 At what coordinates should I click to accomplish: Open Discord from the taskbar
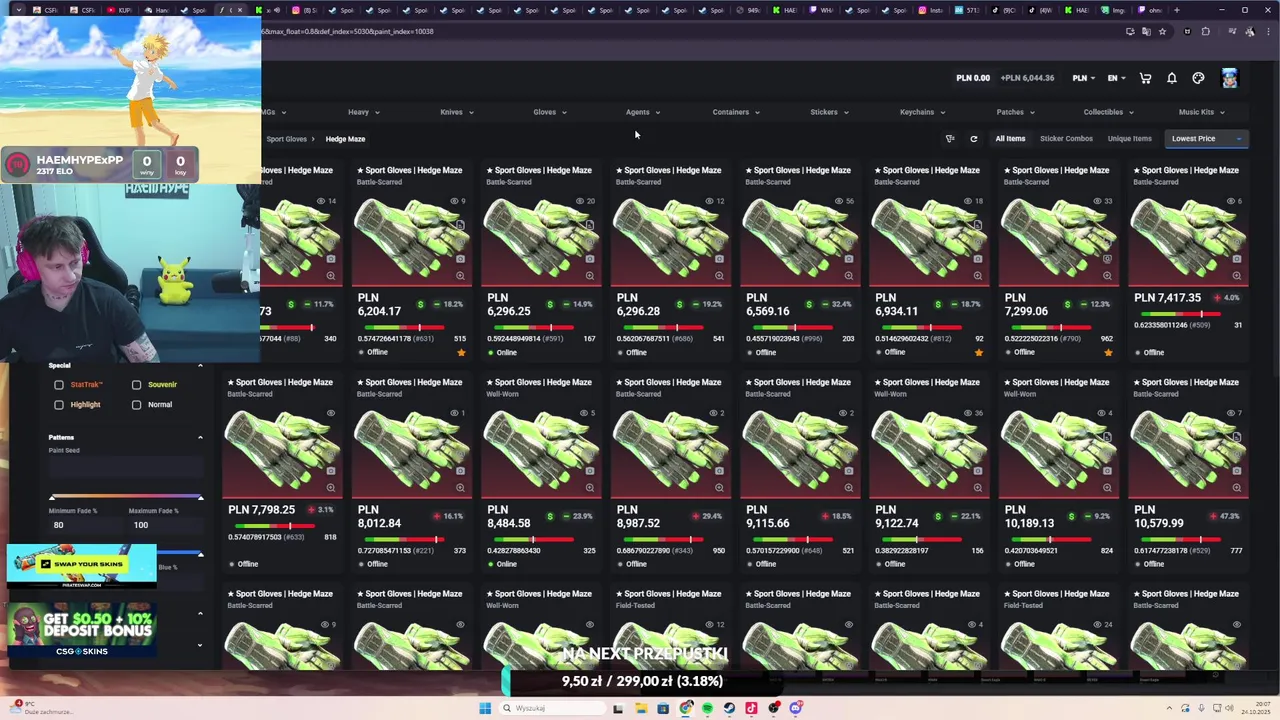(x=796, y=708)
